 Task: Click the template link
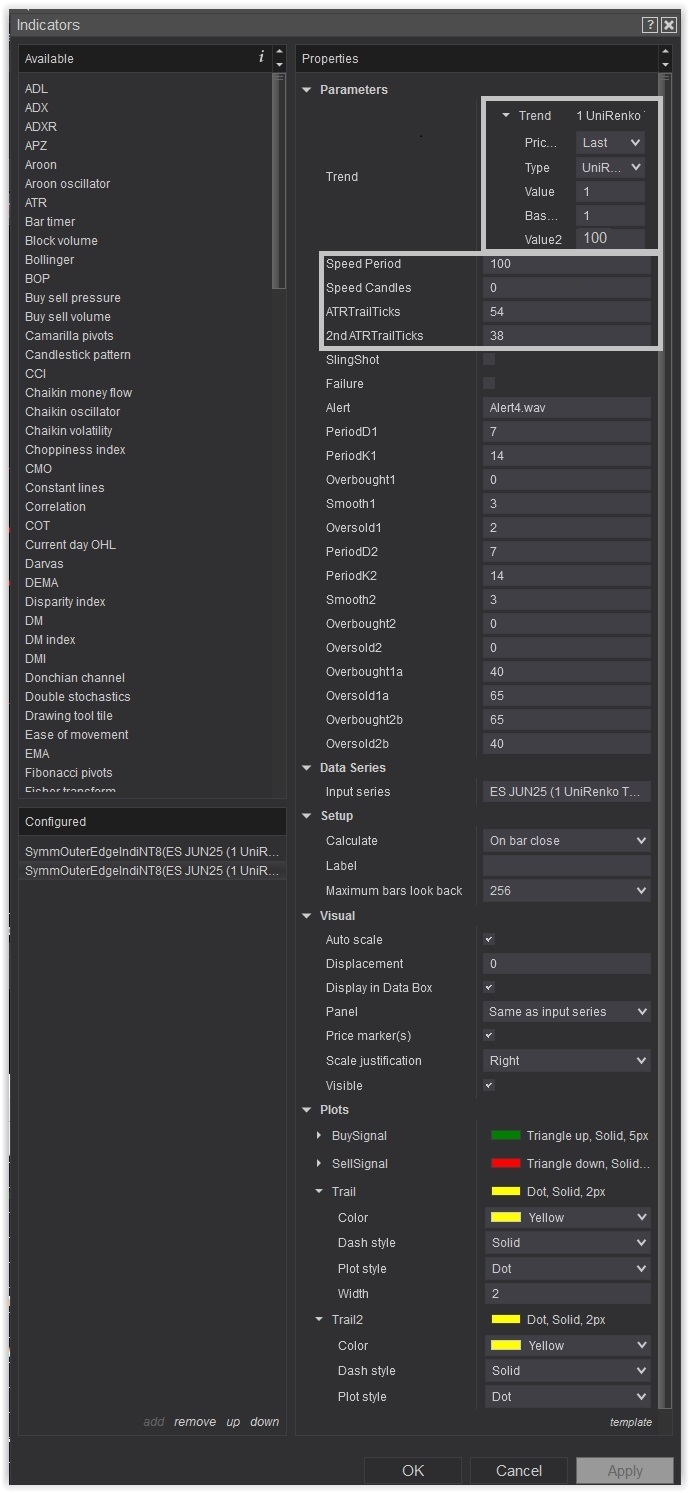(x=631, y=1422)
